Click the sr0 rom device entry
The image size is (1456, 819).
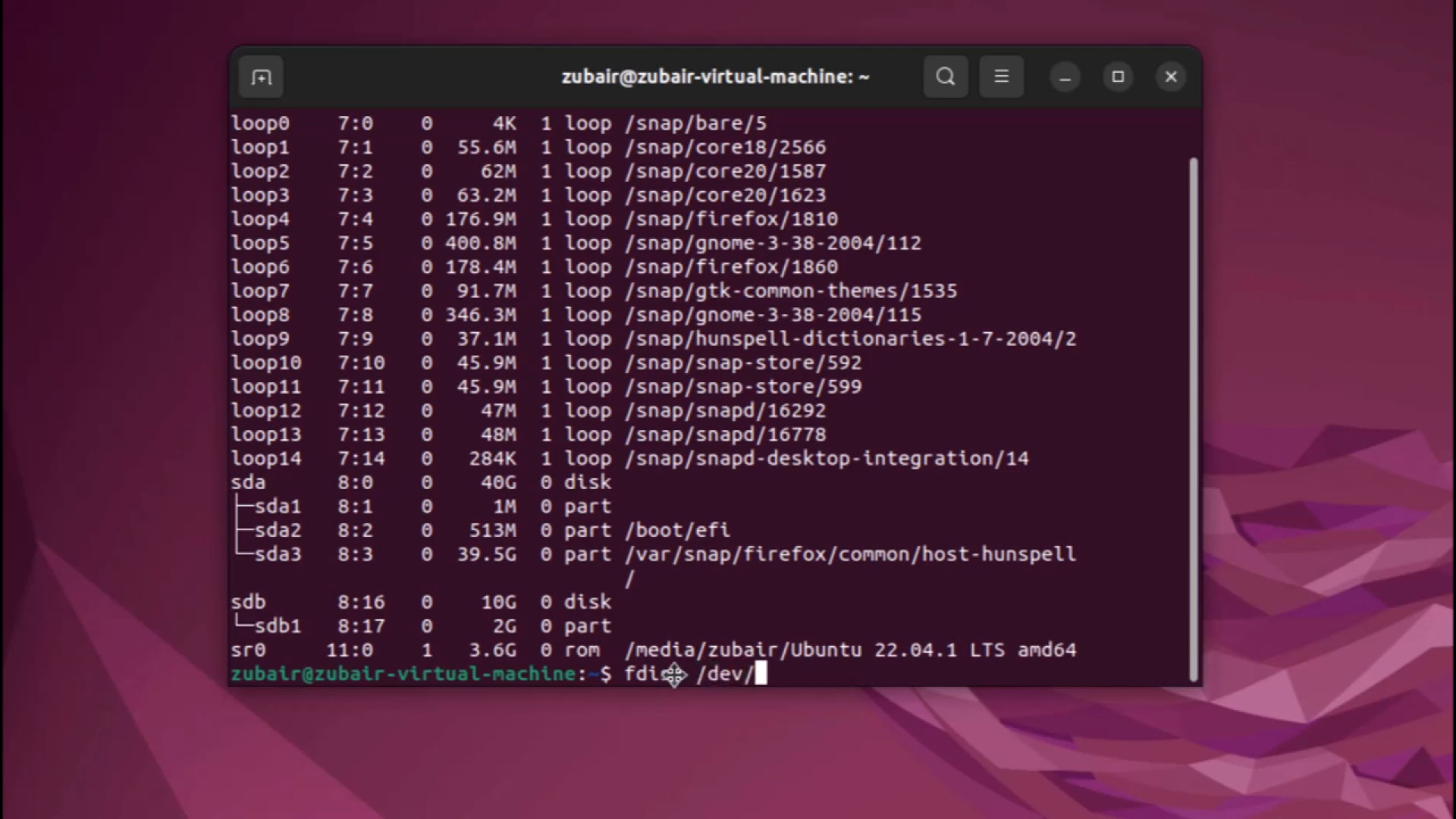(249, 650)
